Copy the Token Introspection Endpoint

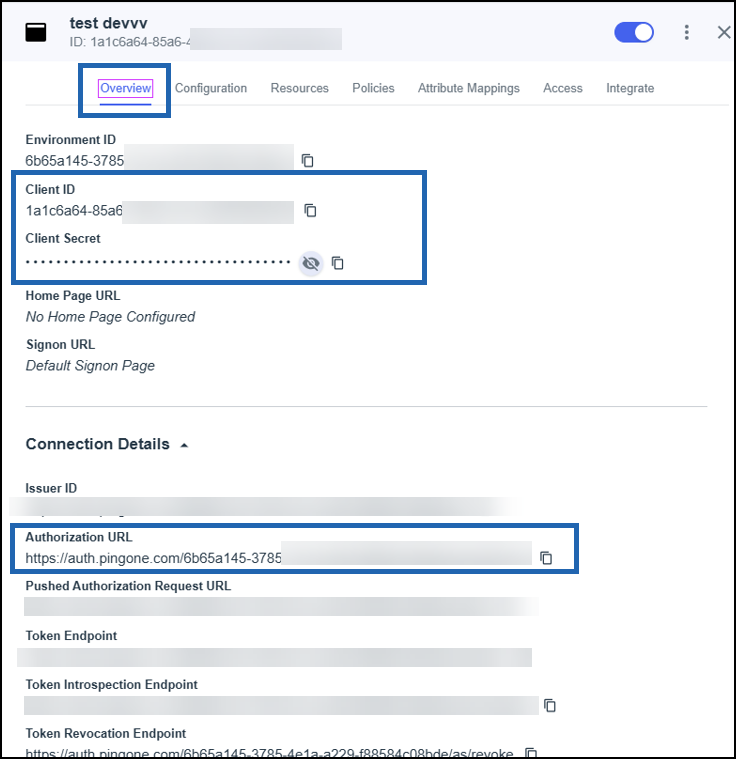[x=550, y=705]
